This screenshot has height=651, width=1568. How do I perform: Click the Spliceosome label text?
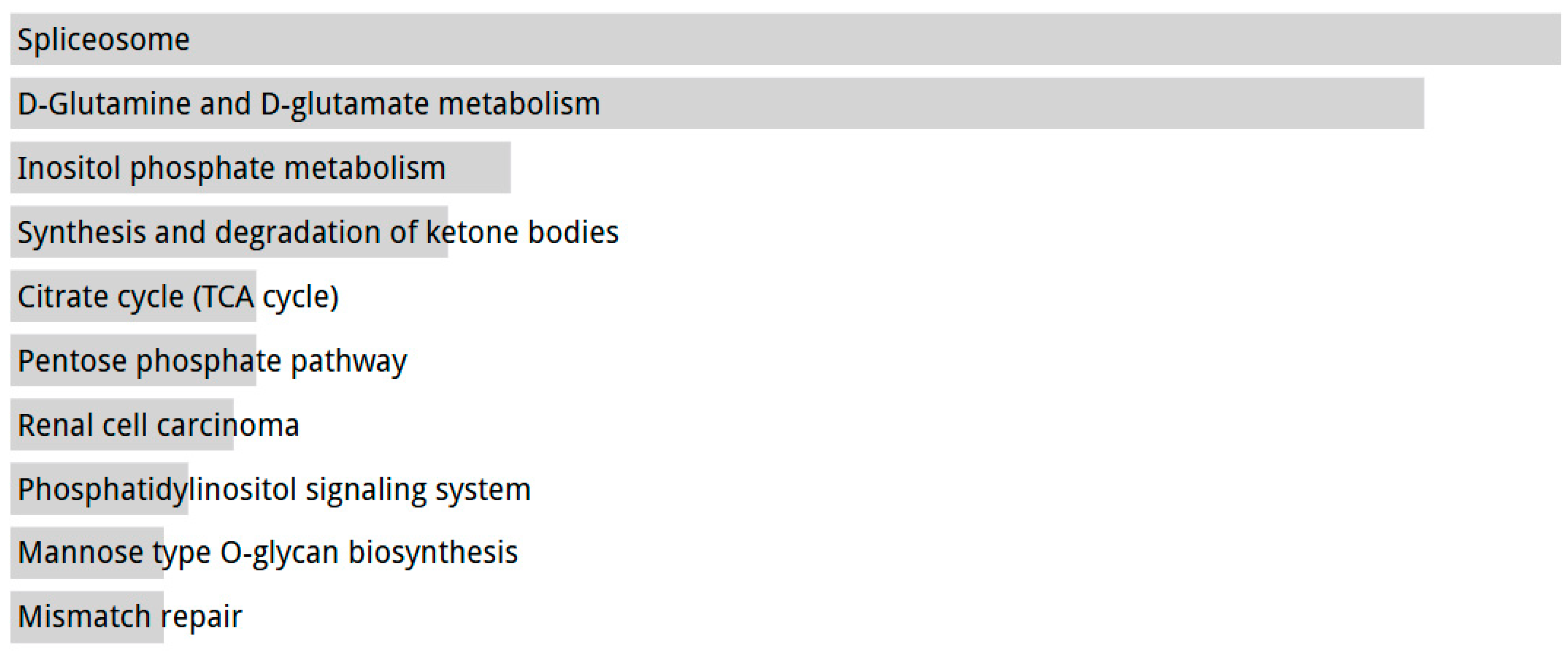tap(103, 40)
